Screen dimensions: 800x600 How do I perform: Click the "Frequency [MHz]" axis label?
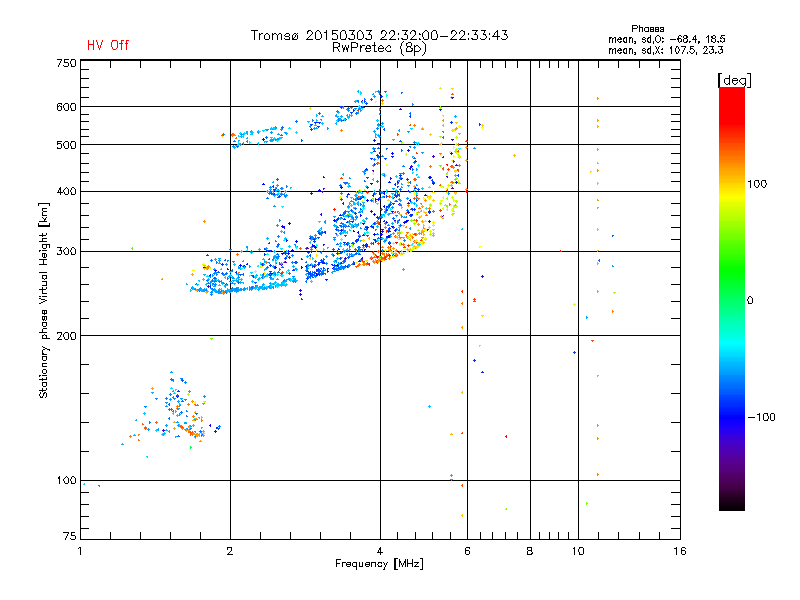[x=379, y=564]
